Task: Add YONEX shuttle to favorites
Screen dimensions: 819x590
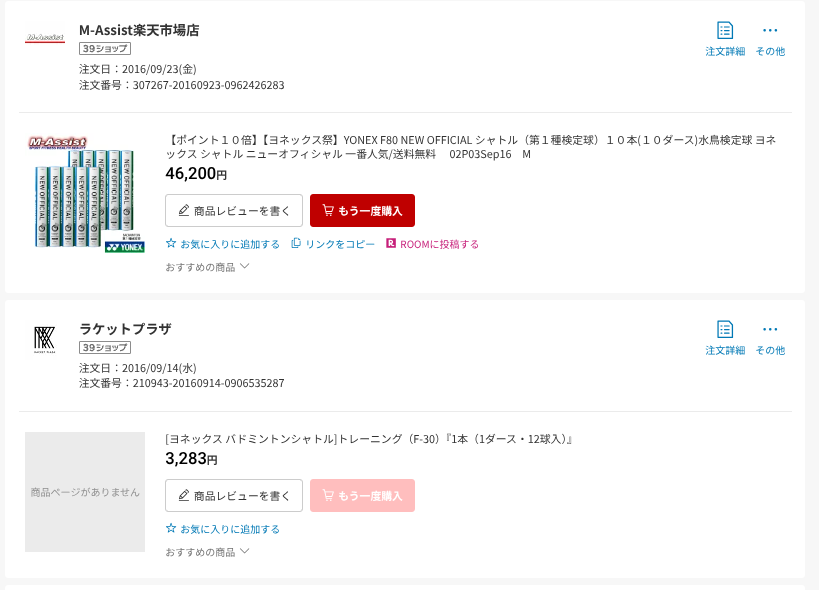Action: (x=223, y=244)
